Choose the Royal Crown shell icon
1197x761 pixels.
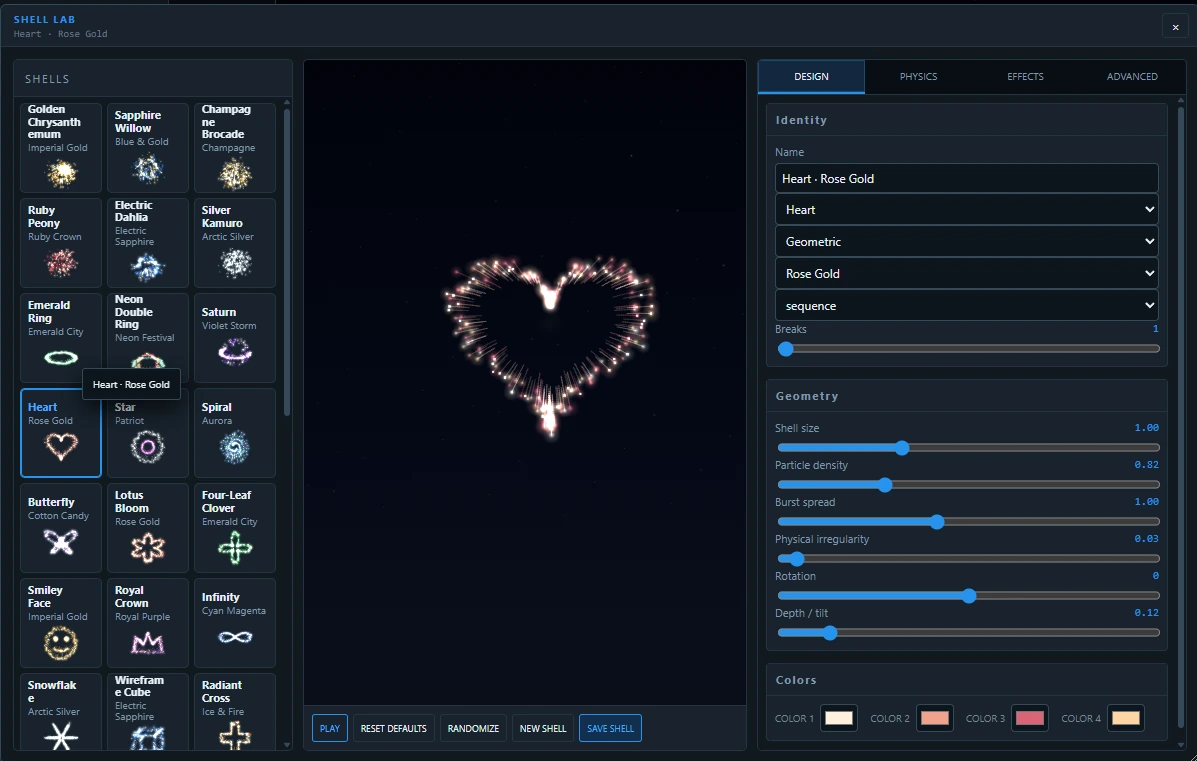click(148, 623)
